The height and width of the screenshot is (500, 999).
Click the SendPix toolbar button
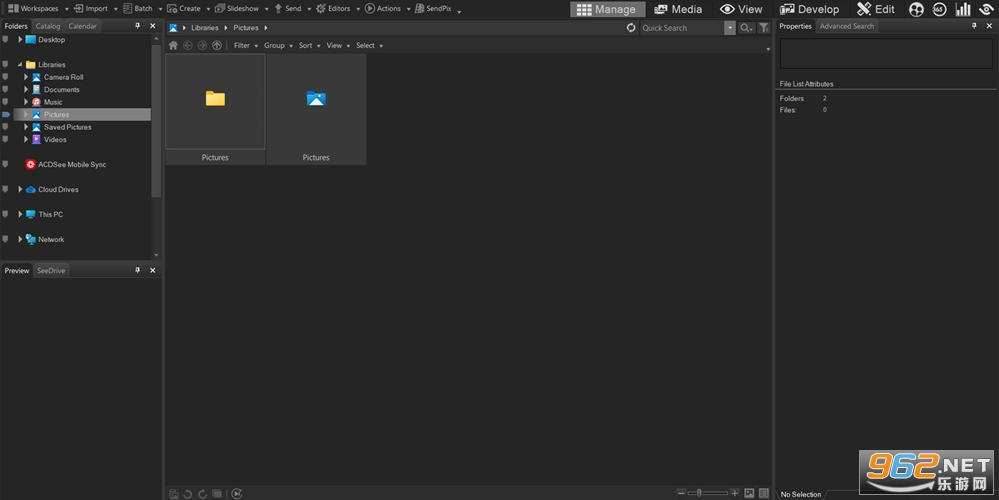click(433, 8)
